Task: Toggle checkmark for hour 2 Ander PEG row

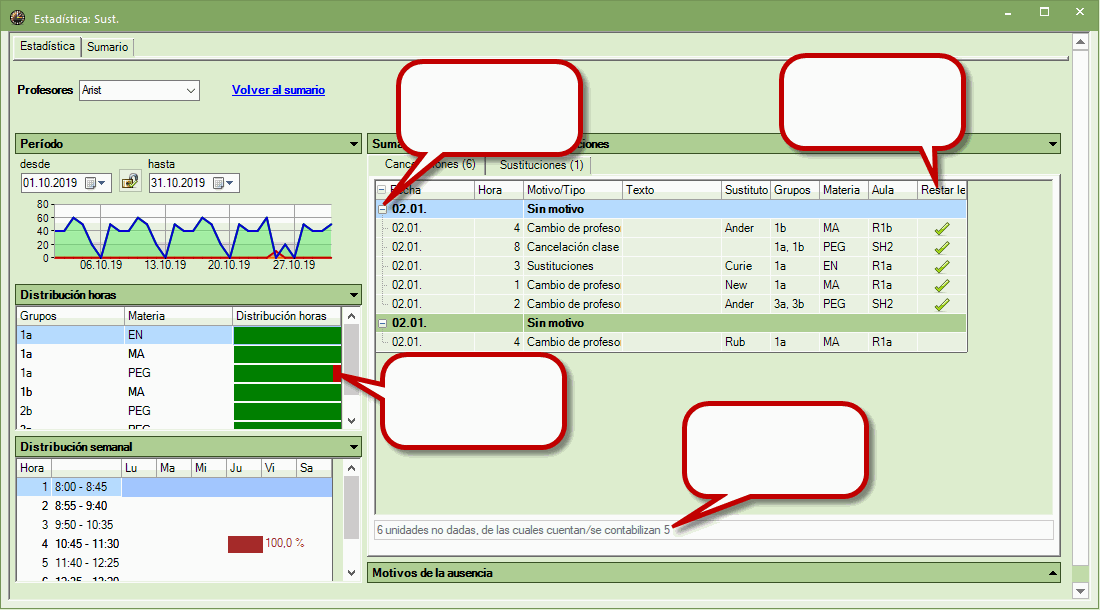Action: click(942, 304)
